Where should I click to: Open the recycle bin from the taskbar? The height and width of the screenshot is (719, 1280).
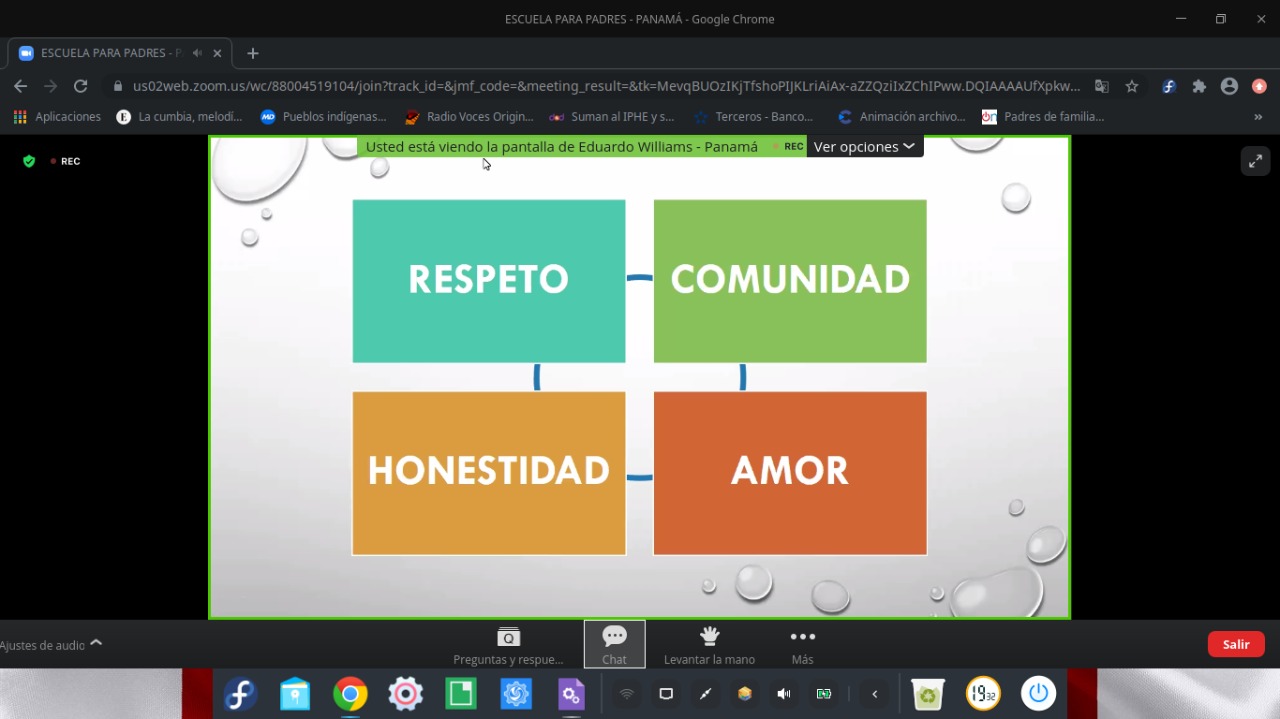[927, 693]
